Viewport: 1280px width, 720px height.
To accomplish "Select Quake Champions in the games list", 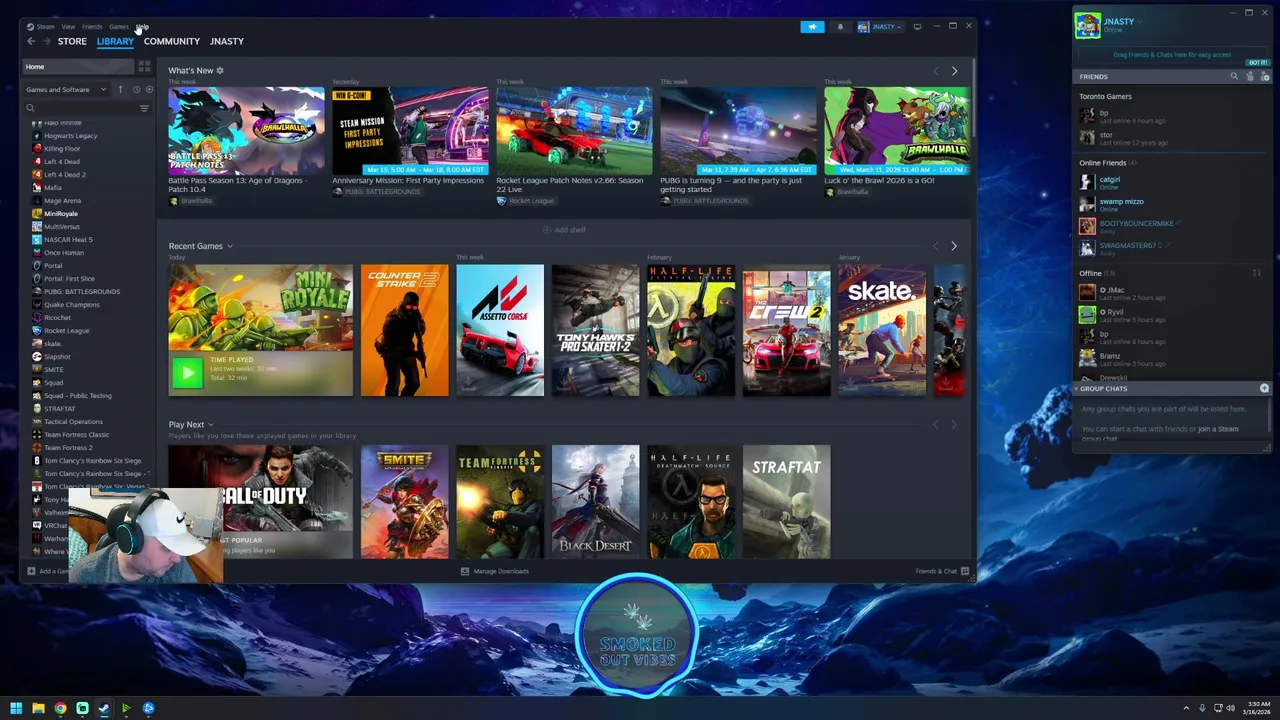I will click(72, 304).
